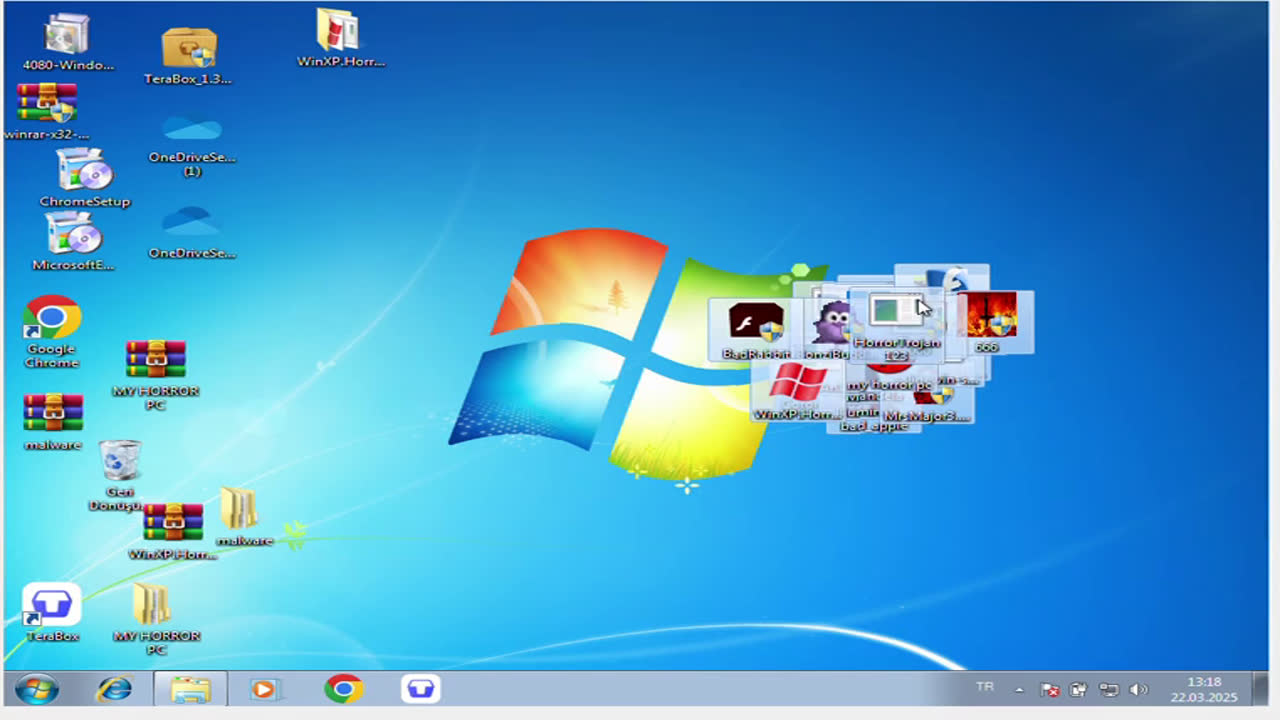Select the Recycle Bin (Geri Dönüşüm) icon
The width and height of the screenshot is (1280, 720).
(120, 463)
